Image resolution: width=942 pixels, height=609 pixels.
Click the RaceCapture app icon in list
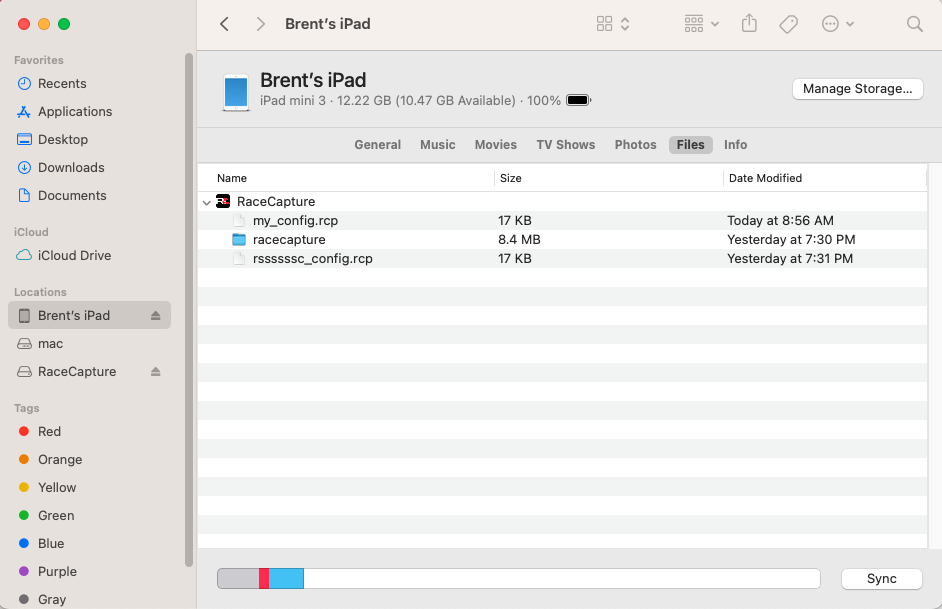point(223,202)
